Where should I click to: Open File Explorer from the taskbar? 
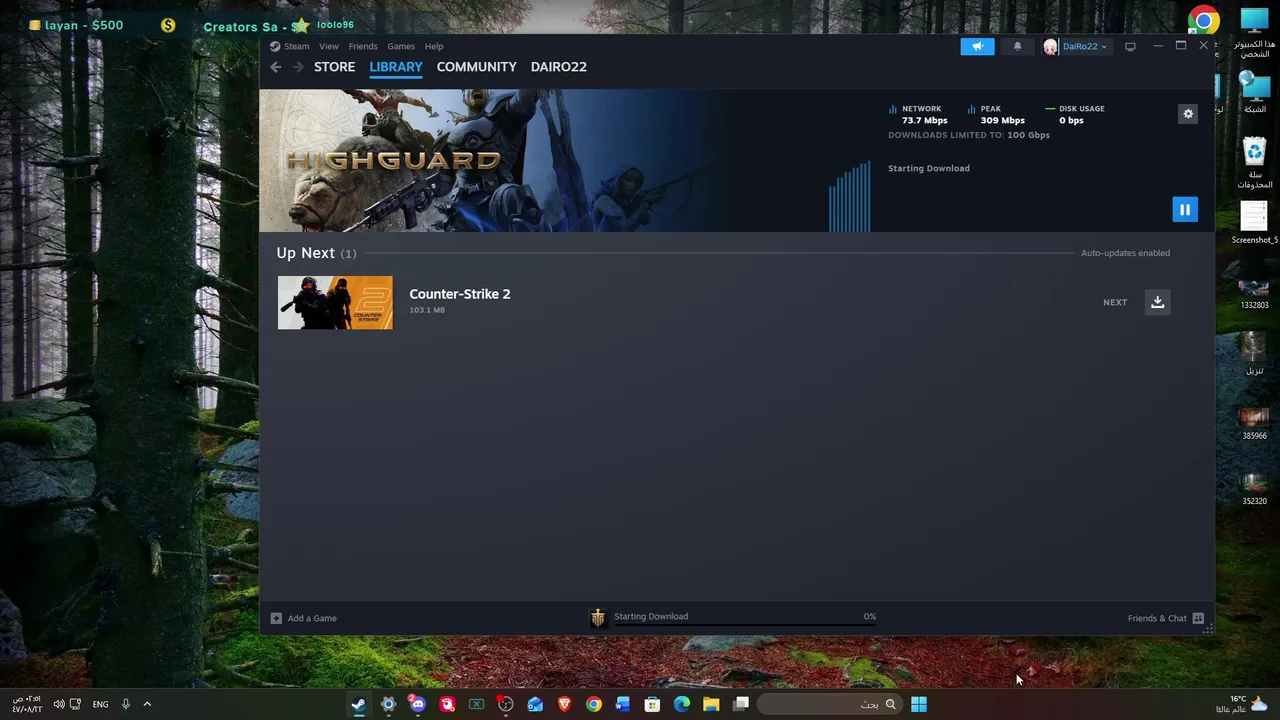click(x=711, y=704)
